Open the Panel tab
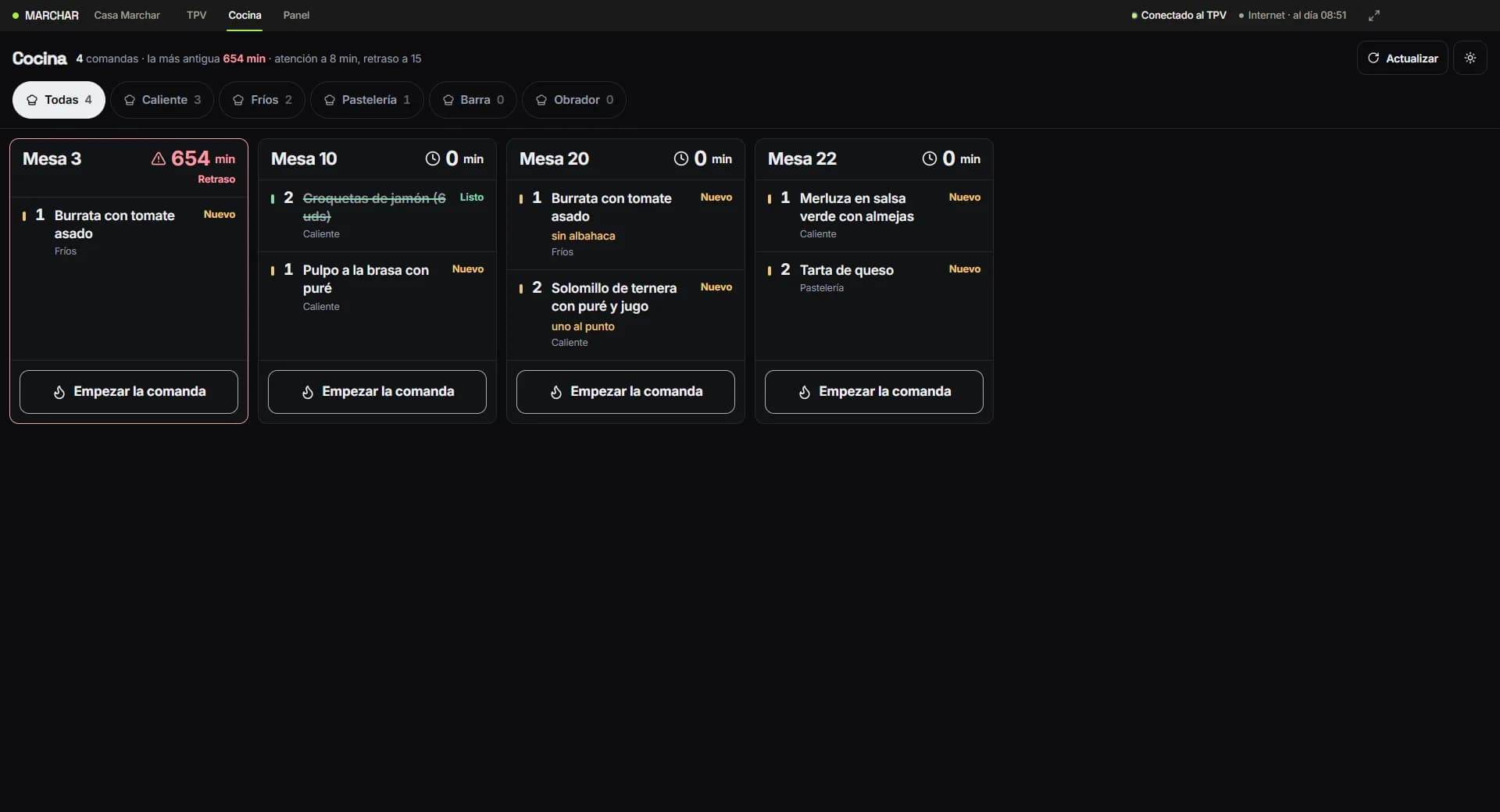 (x=296, y=16)
